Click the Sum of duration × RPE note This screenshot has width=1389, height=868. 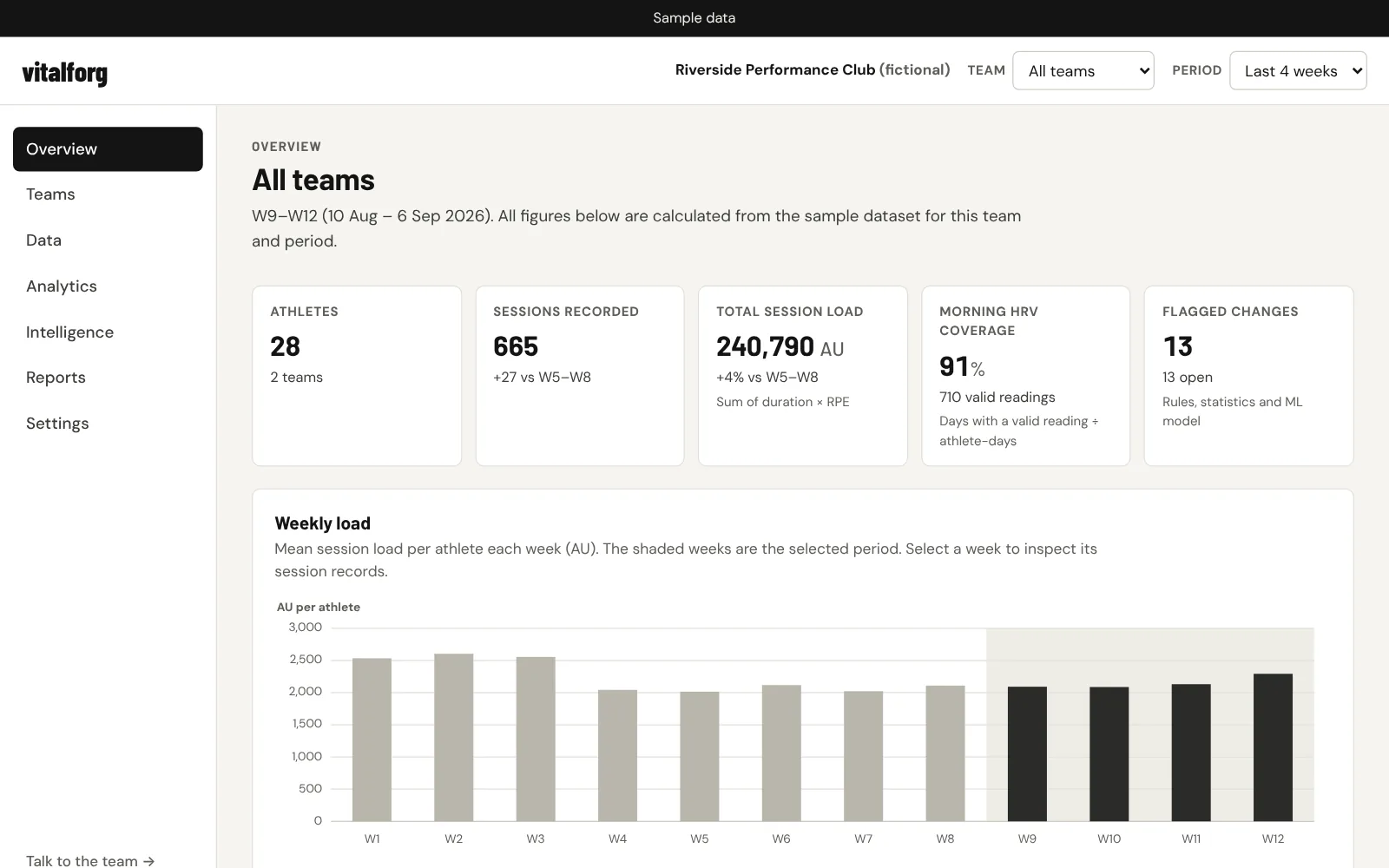783,402
